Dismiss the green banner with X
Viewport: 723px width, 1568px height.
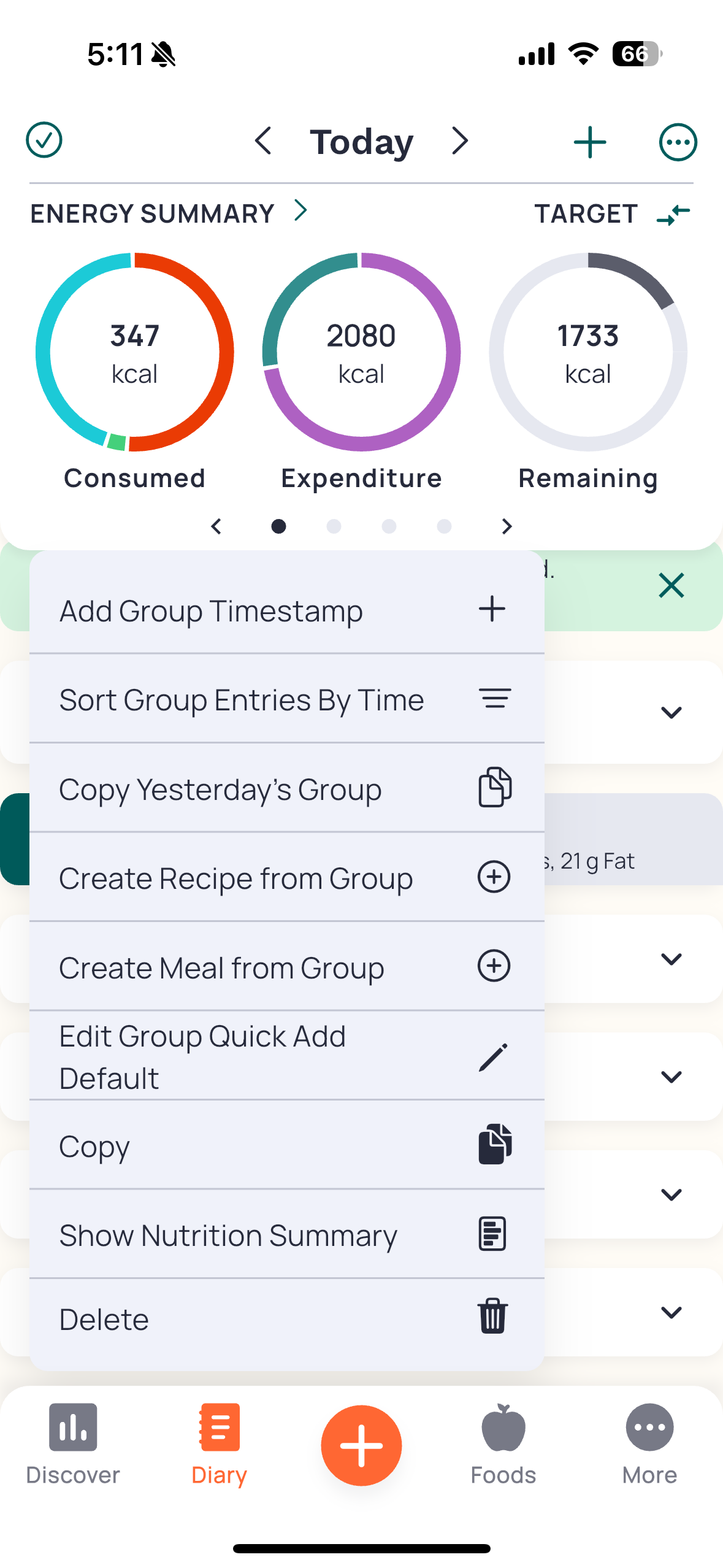point(671,585)
